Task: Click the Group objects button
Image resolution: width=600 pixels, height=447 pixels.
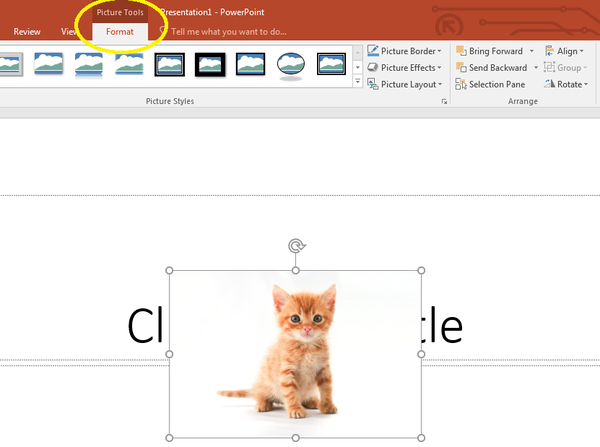Action: click(568, 67)
